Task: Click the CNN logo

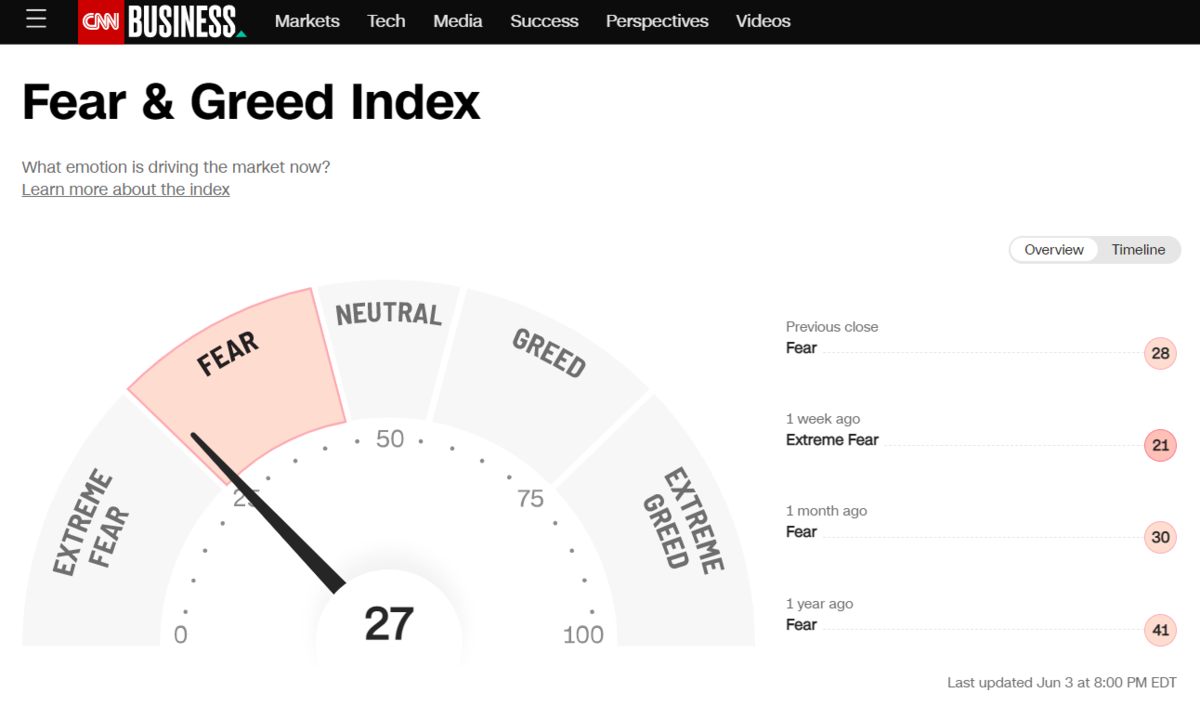Action: click(101, 21)
